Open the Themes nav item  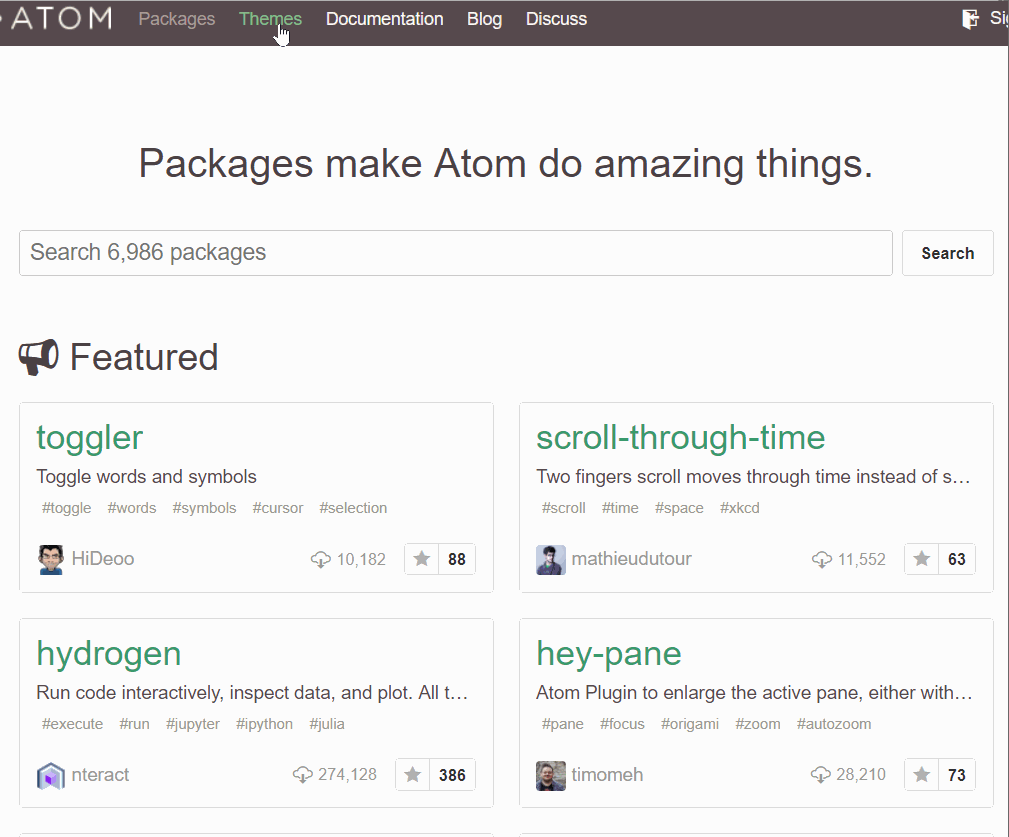click(270, 19)
